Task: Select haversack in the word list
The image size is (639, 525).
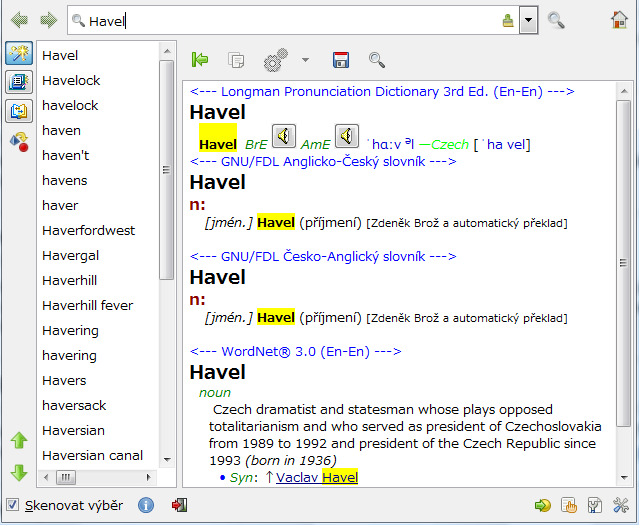Action: point(74,406)
